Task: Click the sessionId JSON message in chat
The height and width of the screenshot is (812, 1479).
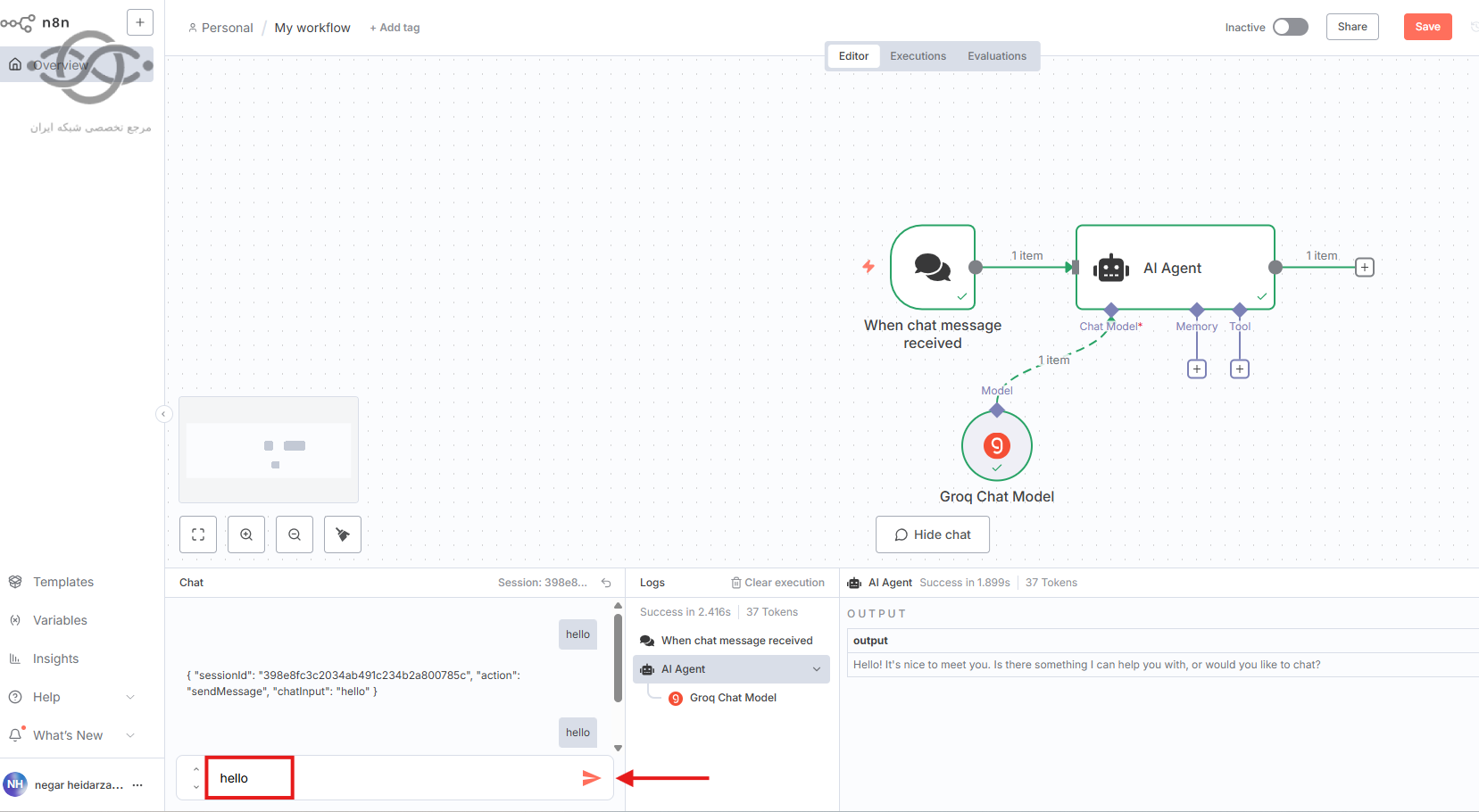Action: tap(353, 684)
